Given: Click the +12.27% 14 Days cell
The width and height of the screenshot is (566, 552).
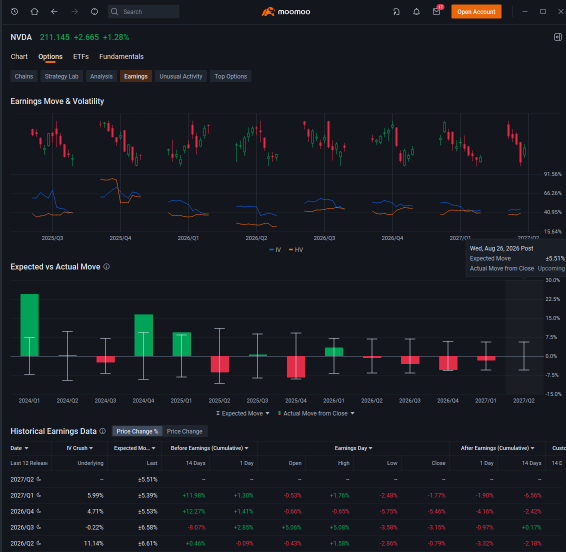Looking at the screenshot, I should coord(194,511).
